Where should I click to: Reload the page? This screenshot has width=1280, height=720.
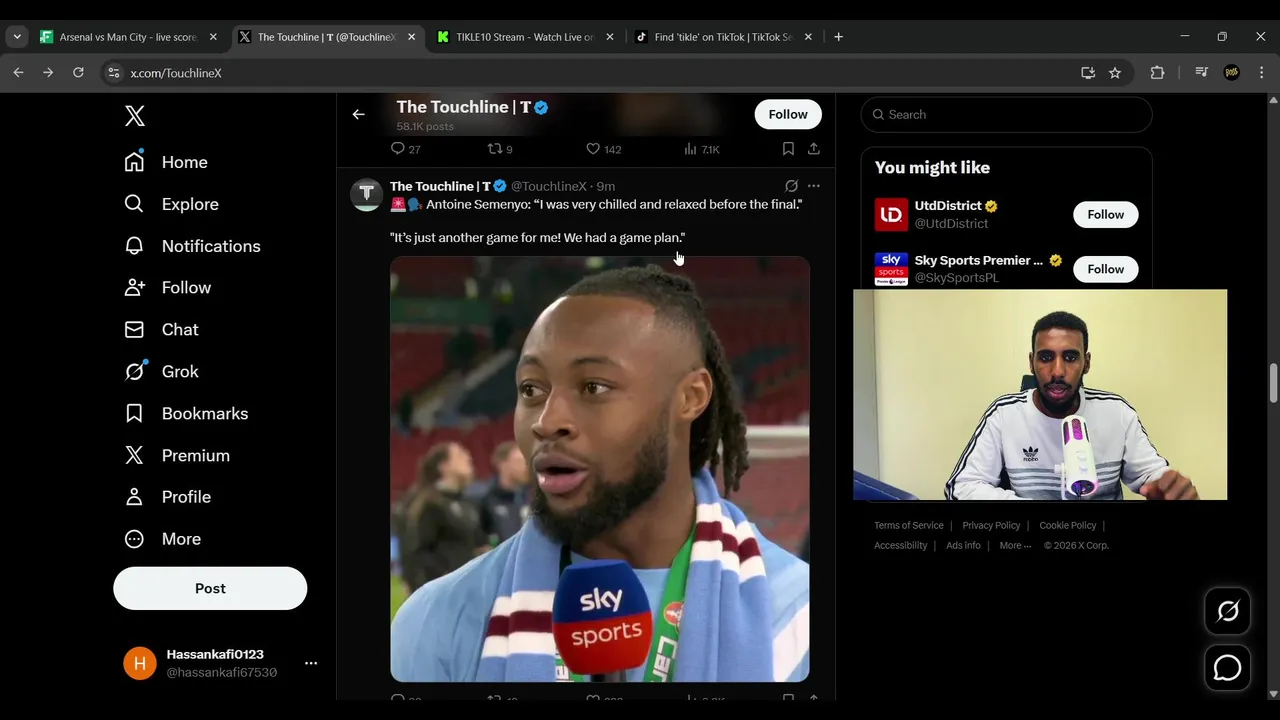[x=78, y=72]
